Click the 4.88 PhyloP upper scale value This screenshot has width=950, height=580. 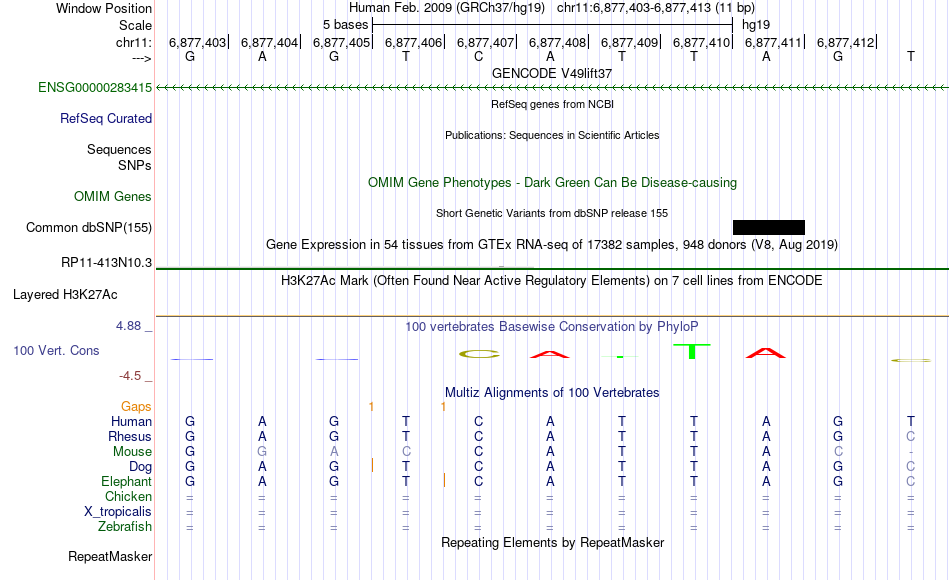click(128, 326)
